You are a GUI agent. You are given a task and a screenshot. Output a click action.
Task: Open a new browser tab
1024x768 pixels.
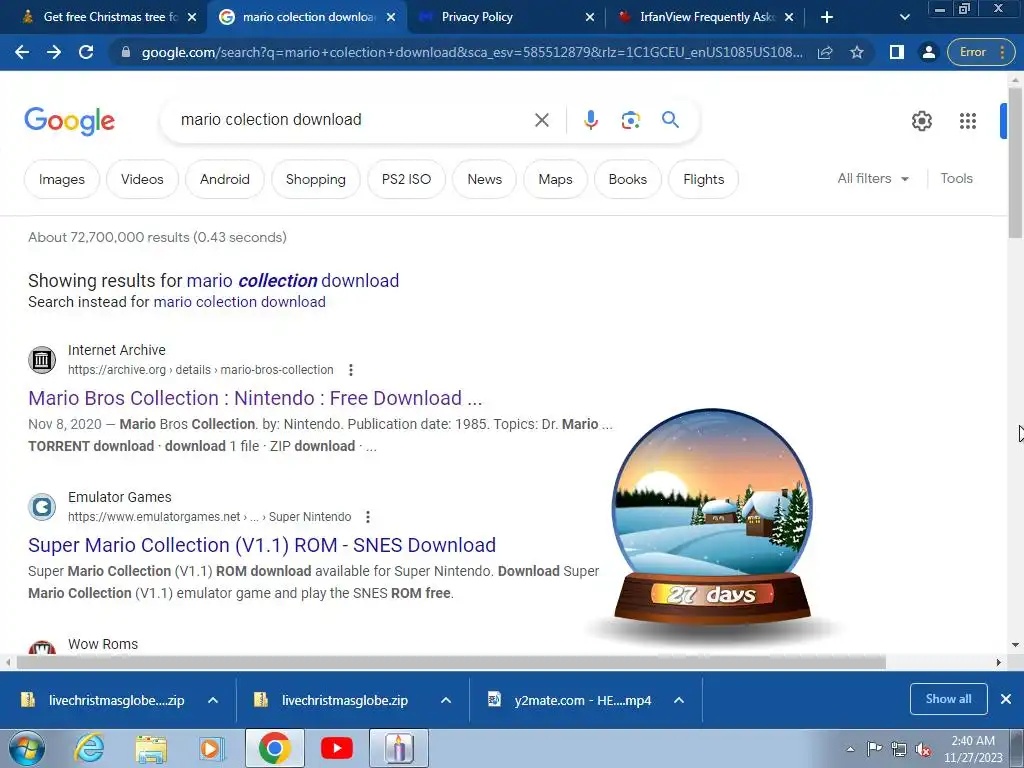point(826,17)
